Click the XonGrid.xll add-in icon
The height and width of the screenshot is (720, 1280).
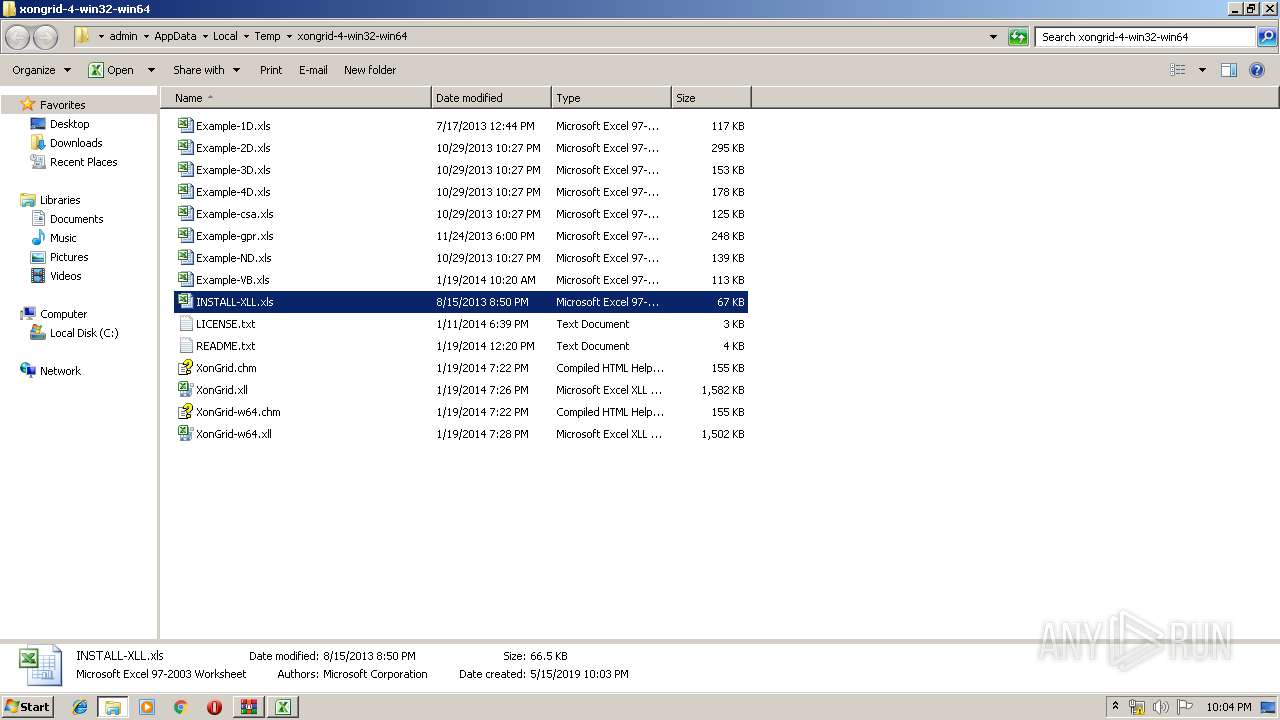click(185, 390)
